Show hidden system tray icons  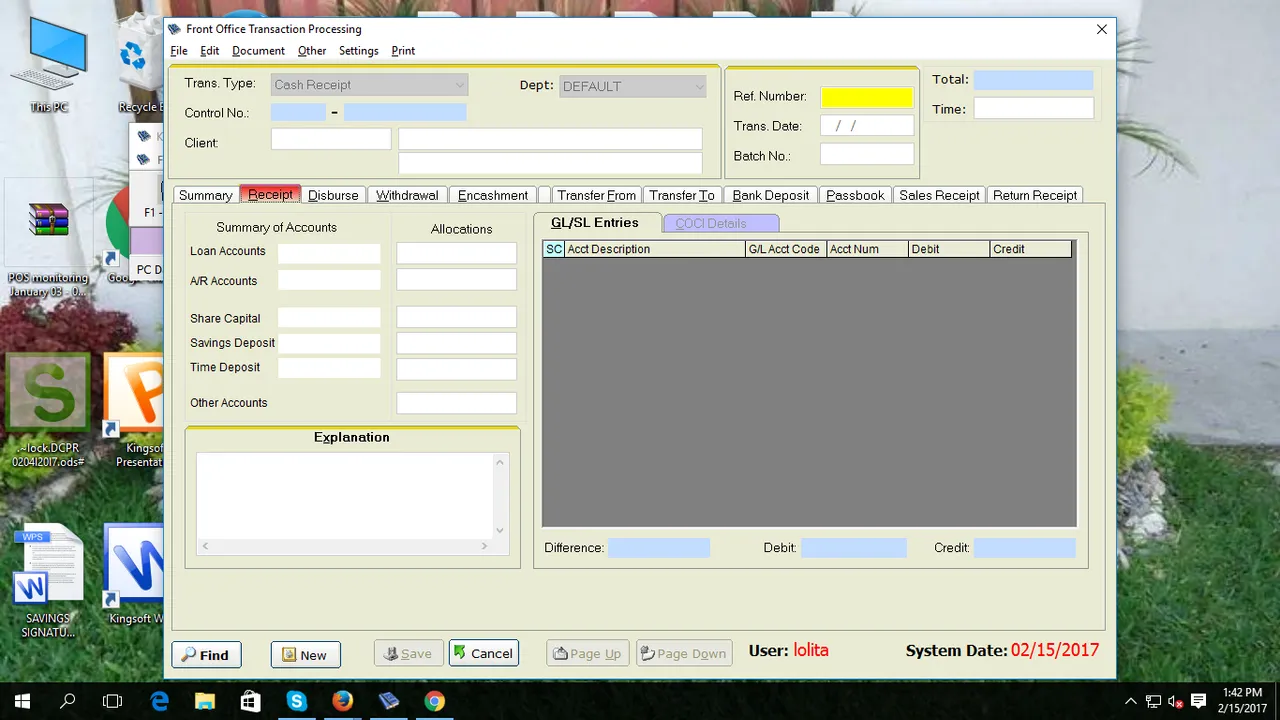[x=1131, y=701]
